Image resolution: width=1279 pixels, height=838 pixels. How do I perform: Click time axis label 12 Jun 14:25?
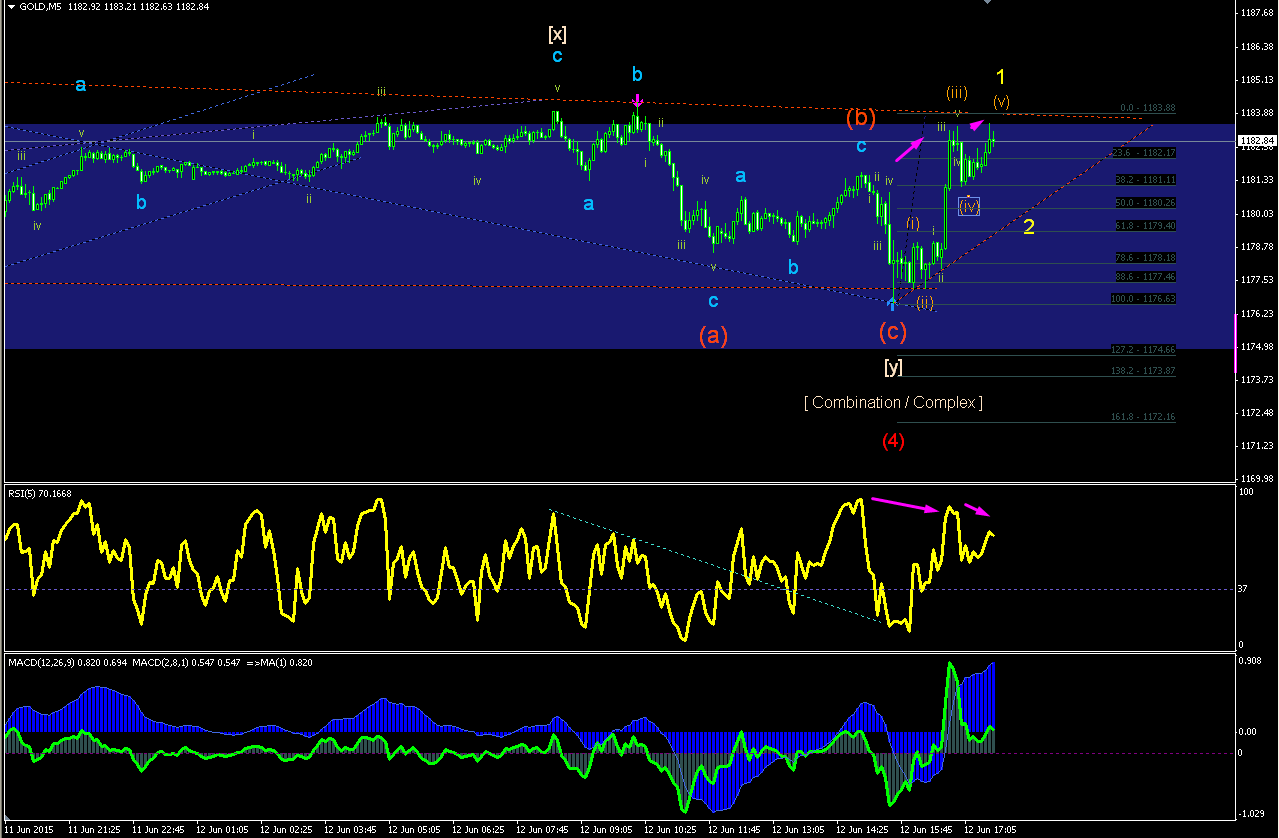pos(862,830)
